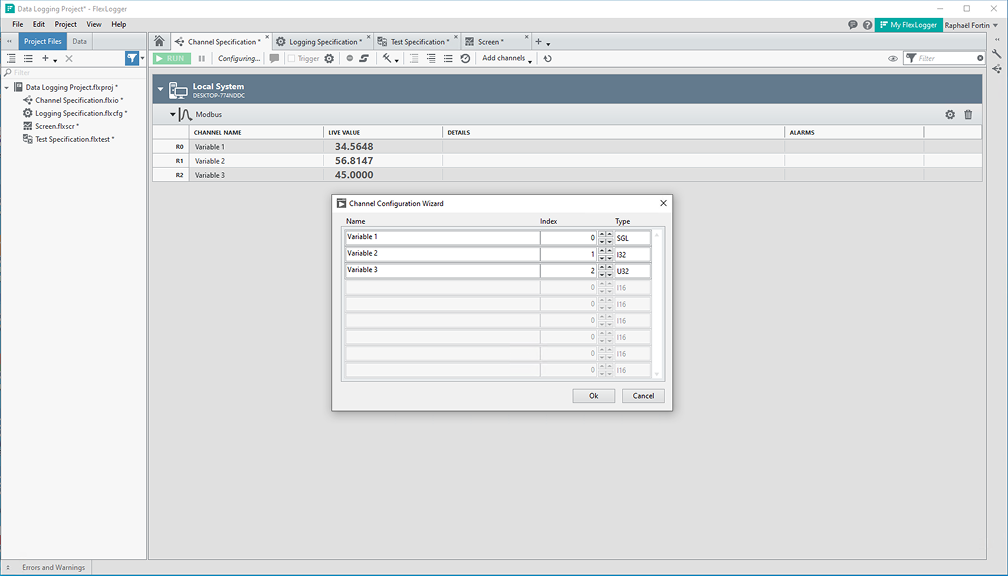Collapse the Data Logging Project tree node

8,87
